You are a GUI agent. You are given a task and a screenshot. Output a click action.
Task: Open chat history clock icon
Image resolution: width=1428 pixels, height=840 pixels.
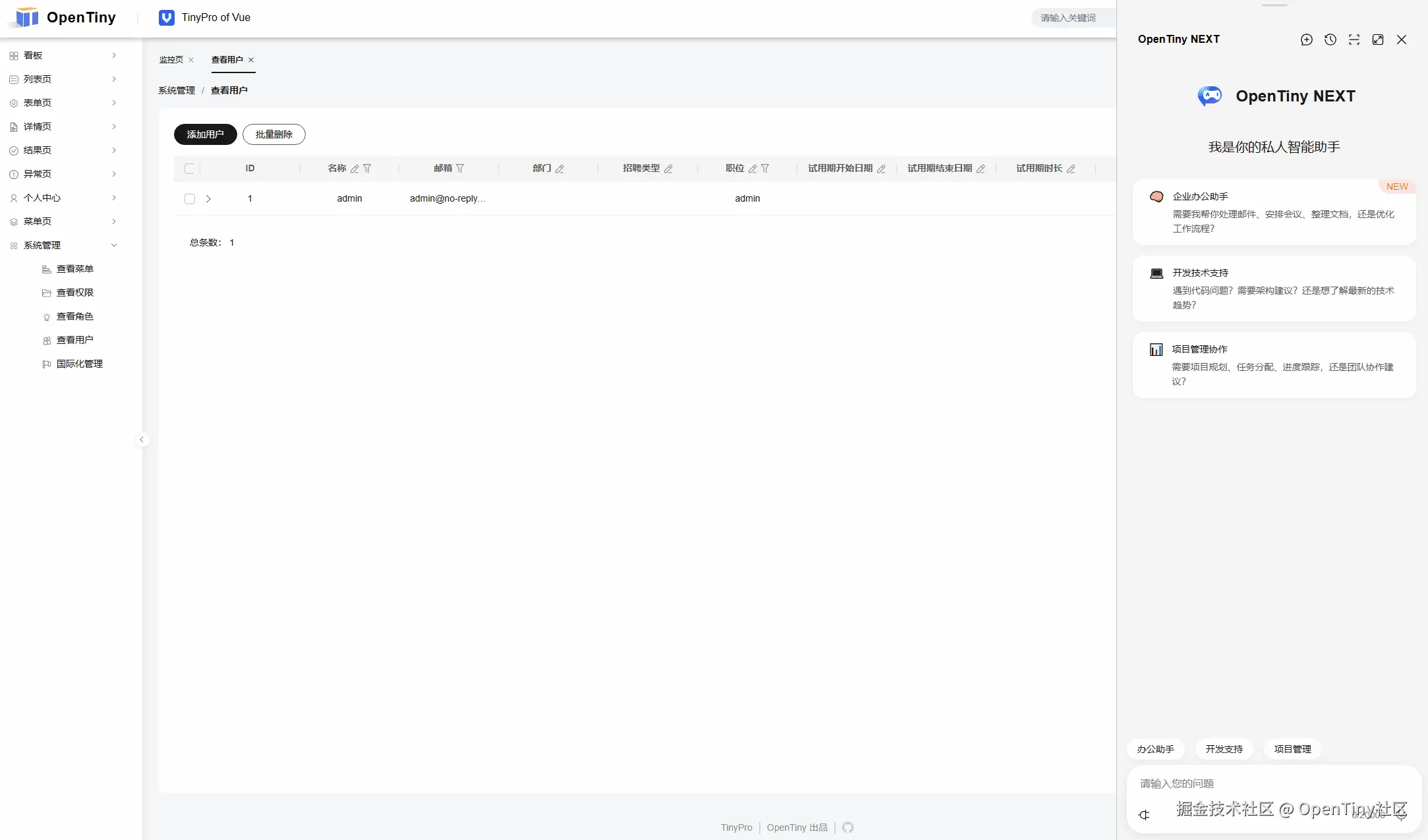(1330, 40)
